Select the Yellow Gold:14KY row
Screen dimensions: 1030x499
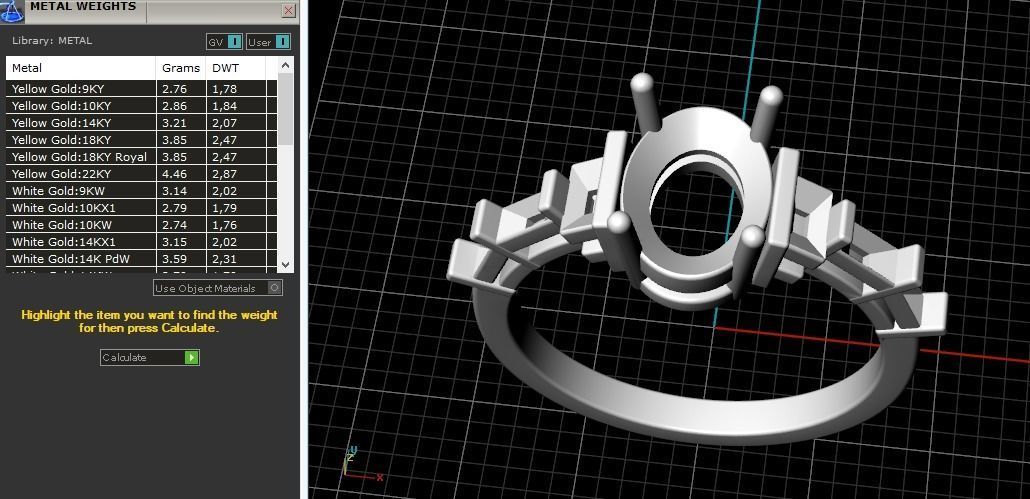141,123
